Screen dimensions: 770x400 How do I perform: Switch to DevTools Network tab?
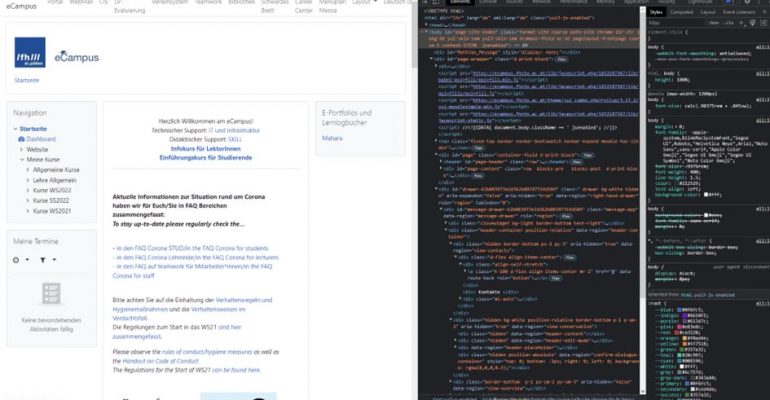point(542,2)
